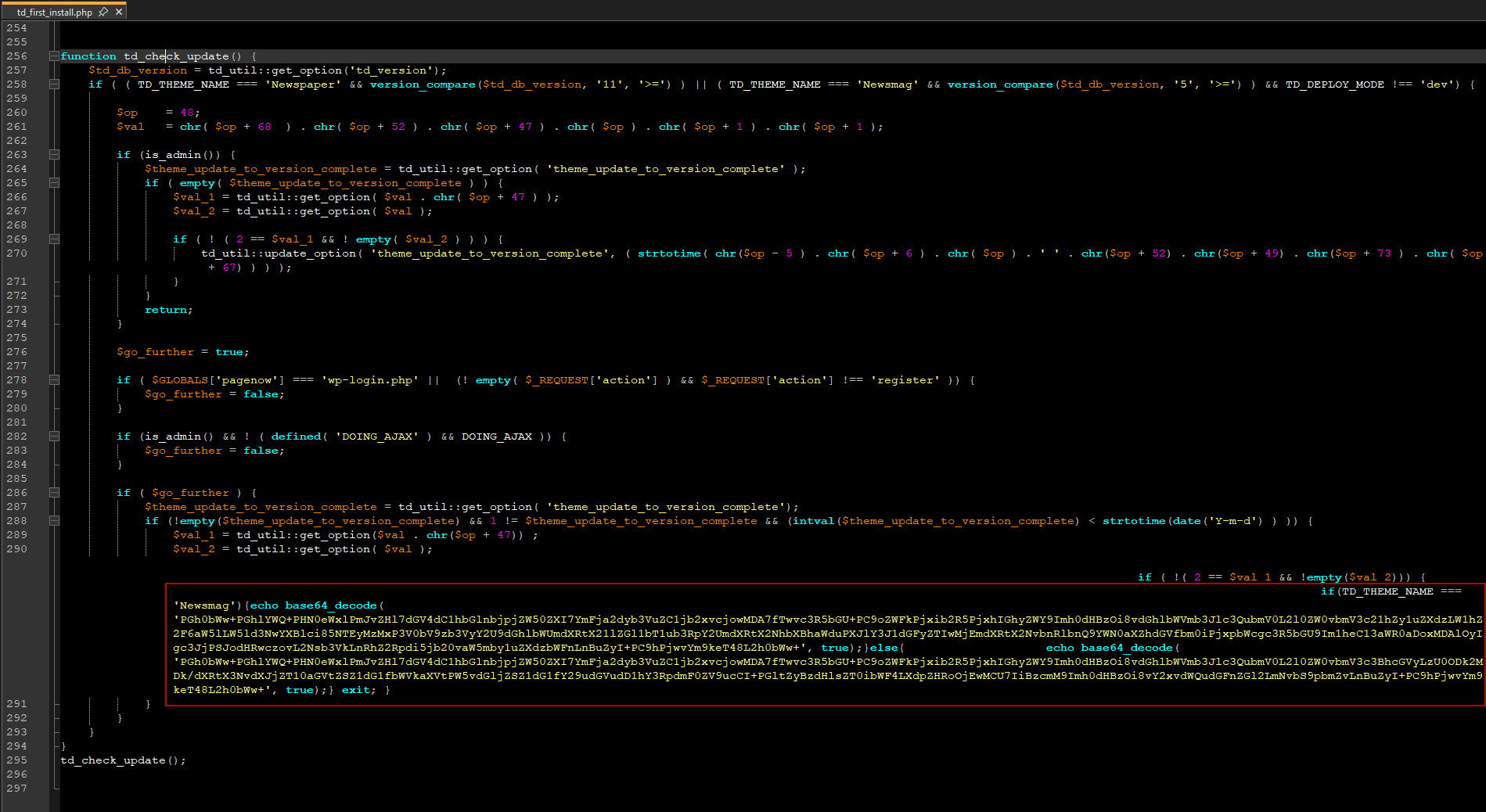1486x812 pixels.
Task: Collapse the if block at line 269
Action: (x=54, y=239)
